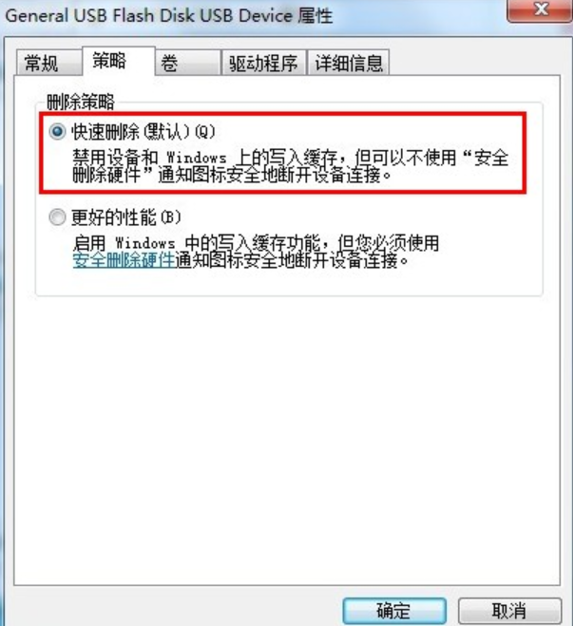
Task: Click the word Windows in the second description
Action: 145,243
